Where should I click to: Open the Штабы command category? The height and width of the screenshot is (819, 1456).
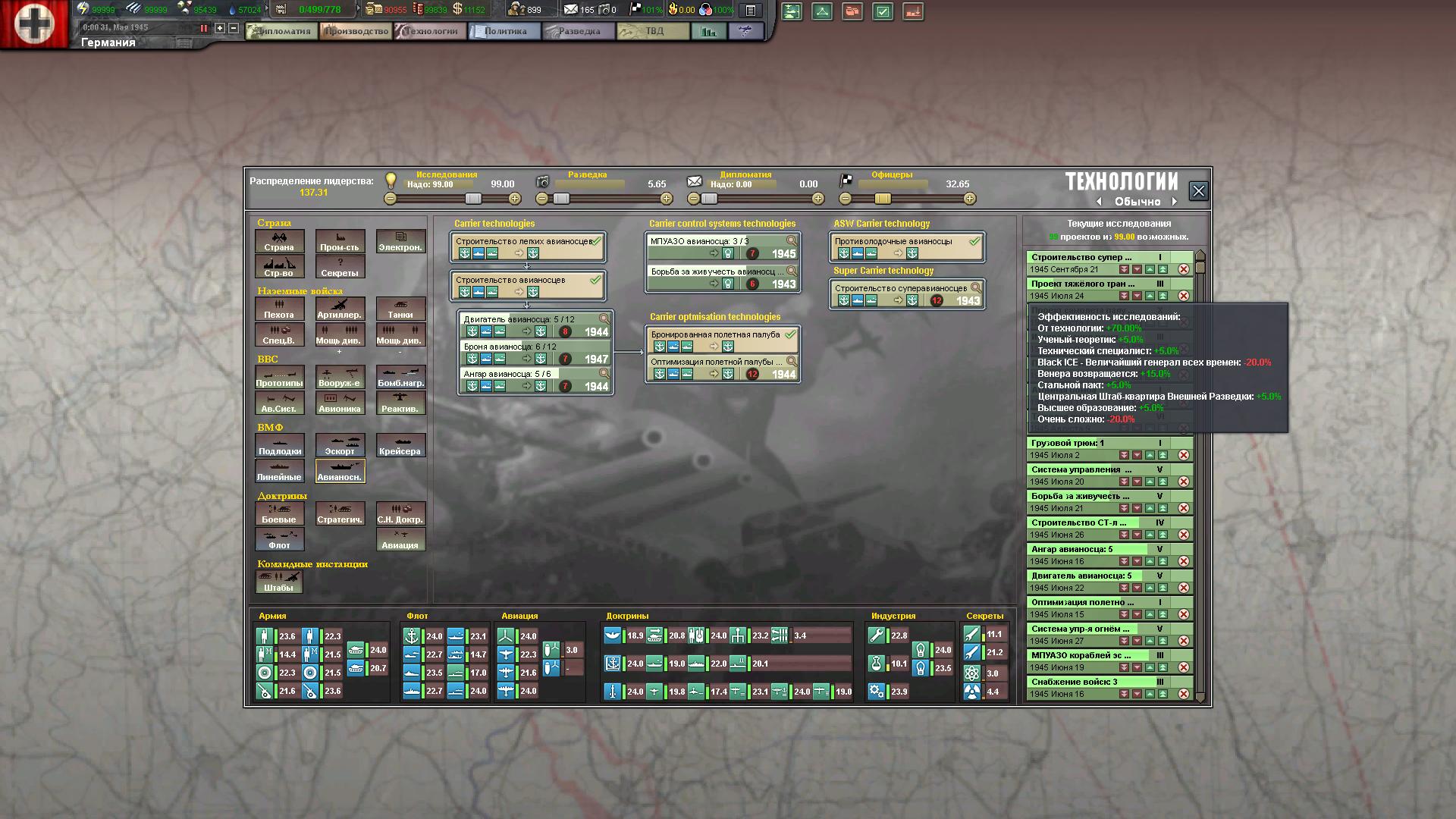(x=279, y=582)
